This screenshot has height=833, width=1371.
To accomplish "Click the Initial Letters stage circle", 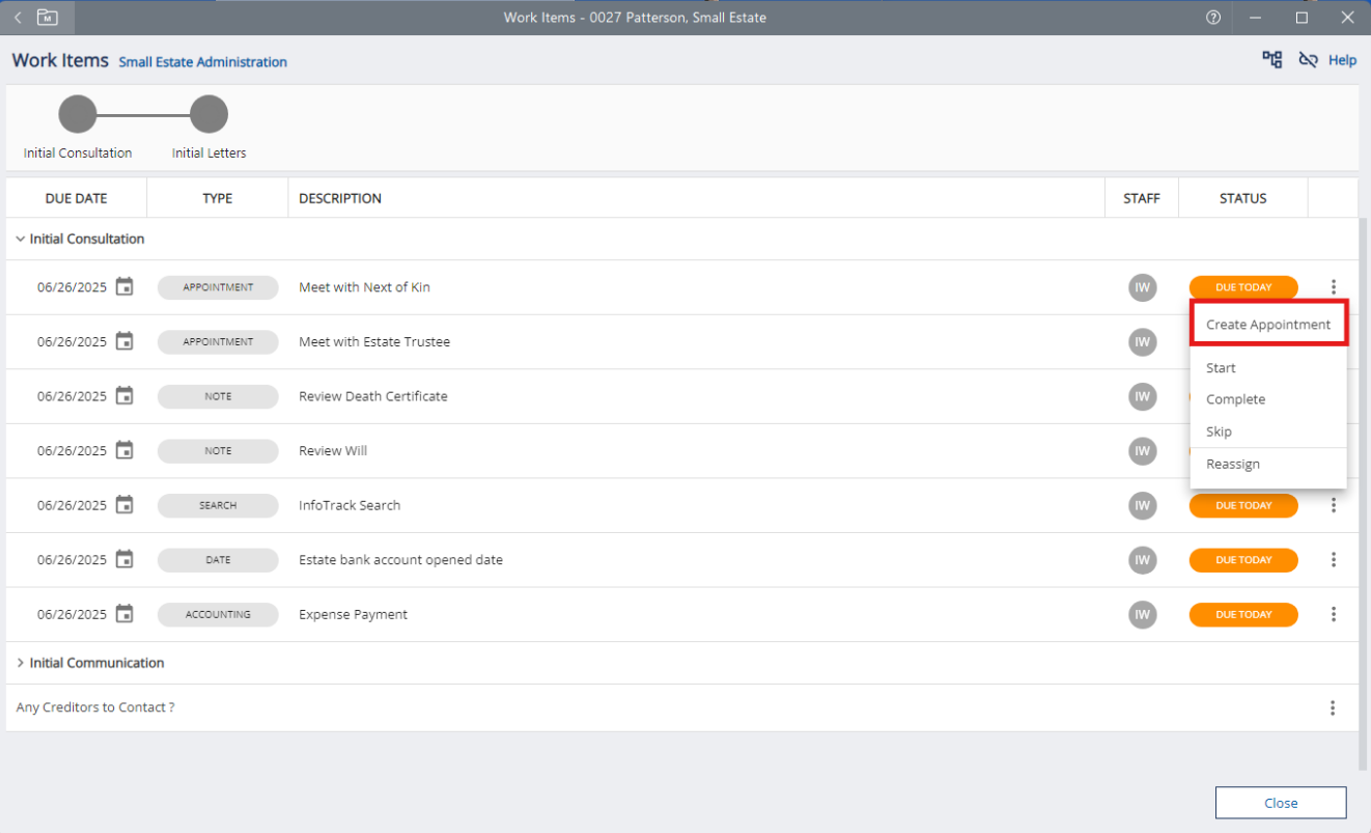I will 209,114.
